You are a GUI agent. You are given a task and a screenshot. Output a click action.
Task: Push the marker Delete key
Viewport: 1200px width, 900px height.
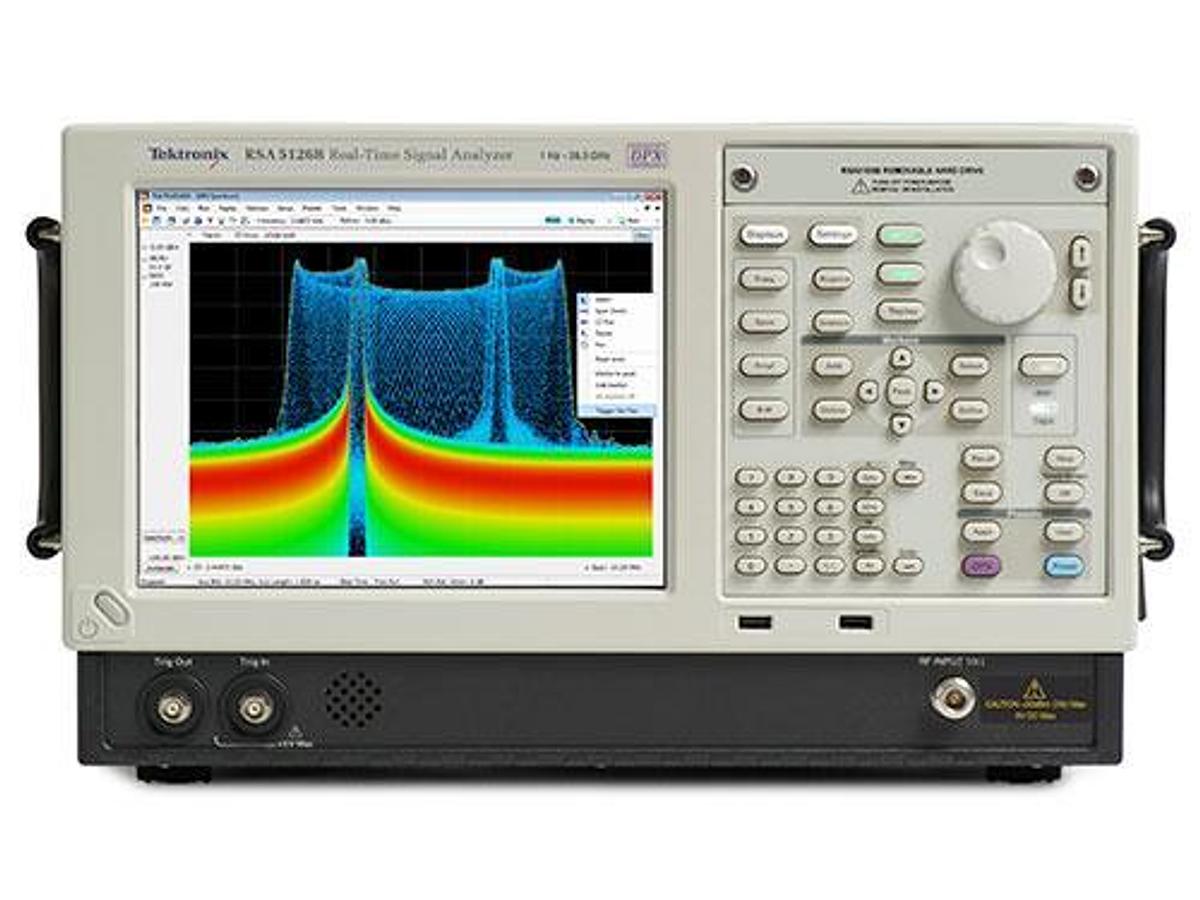pos(832,410)
